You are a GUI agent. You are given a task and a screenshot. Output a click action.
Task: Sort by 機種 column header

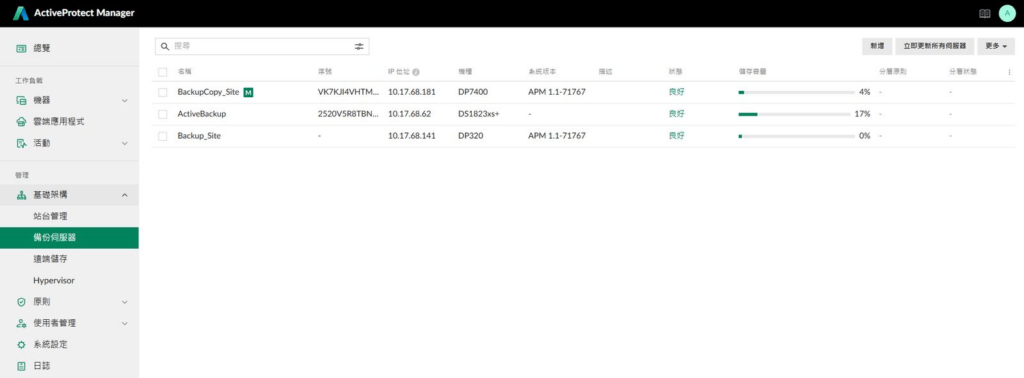point(465,72)
